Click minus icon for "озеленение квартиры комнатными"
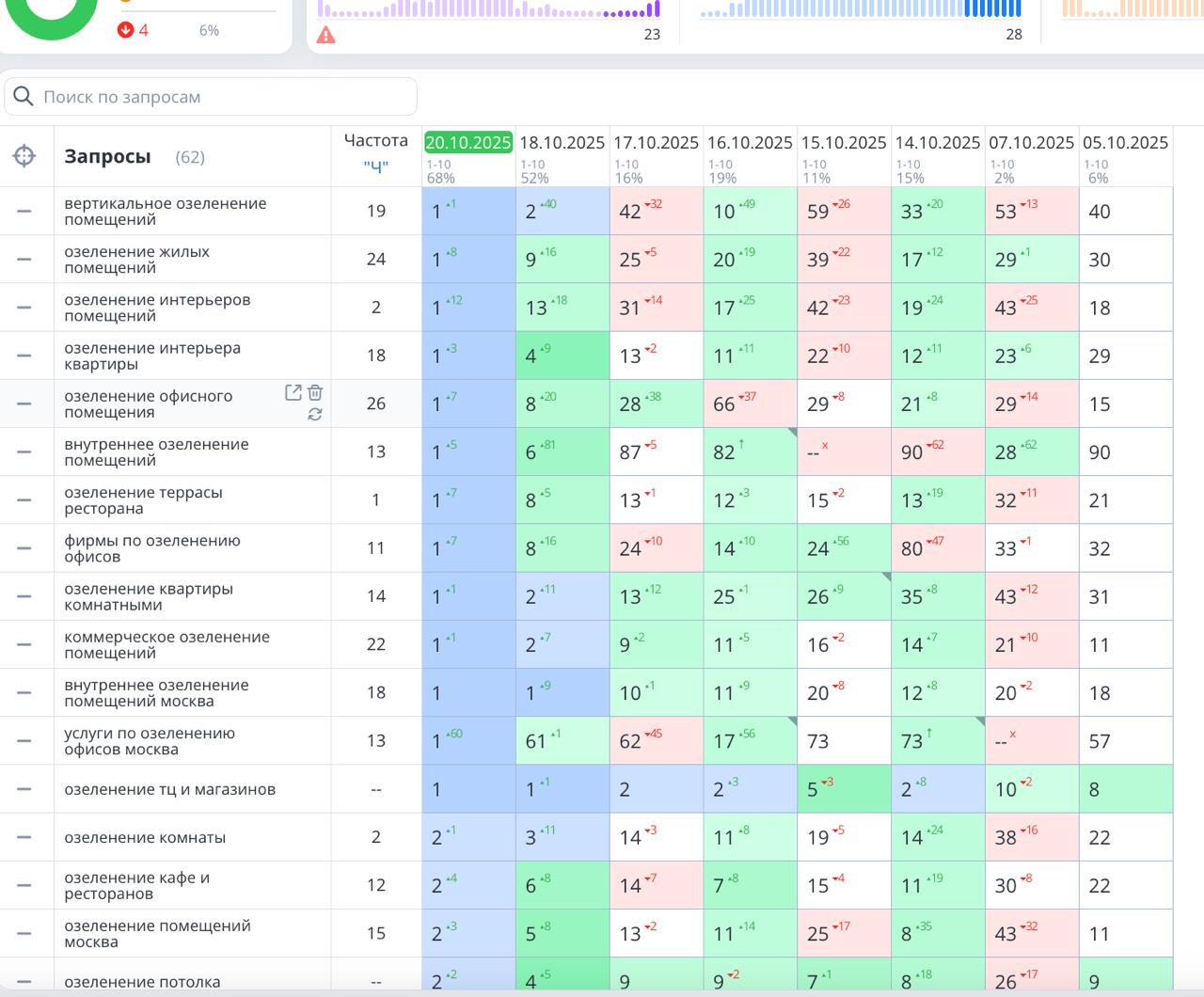Screen dimensions: 1204x997 [x=24, y=596]
